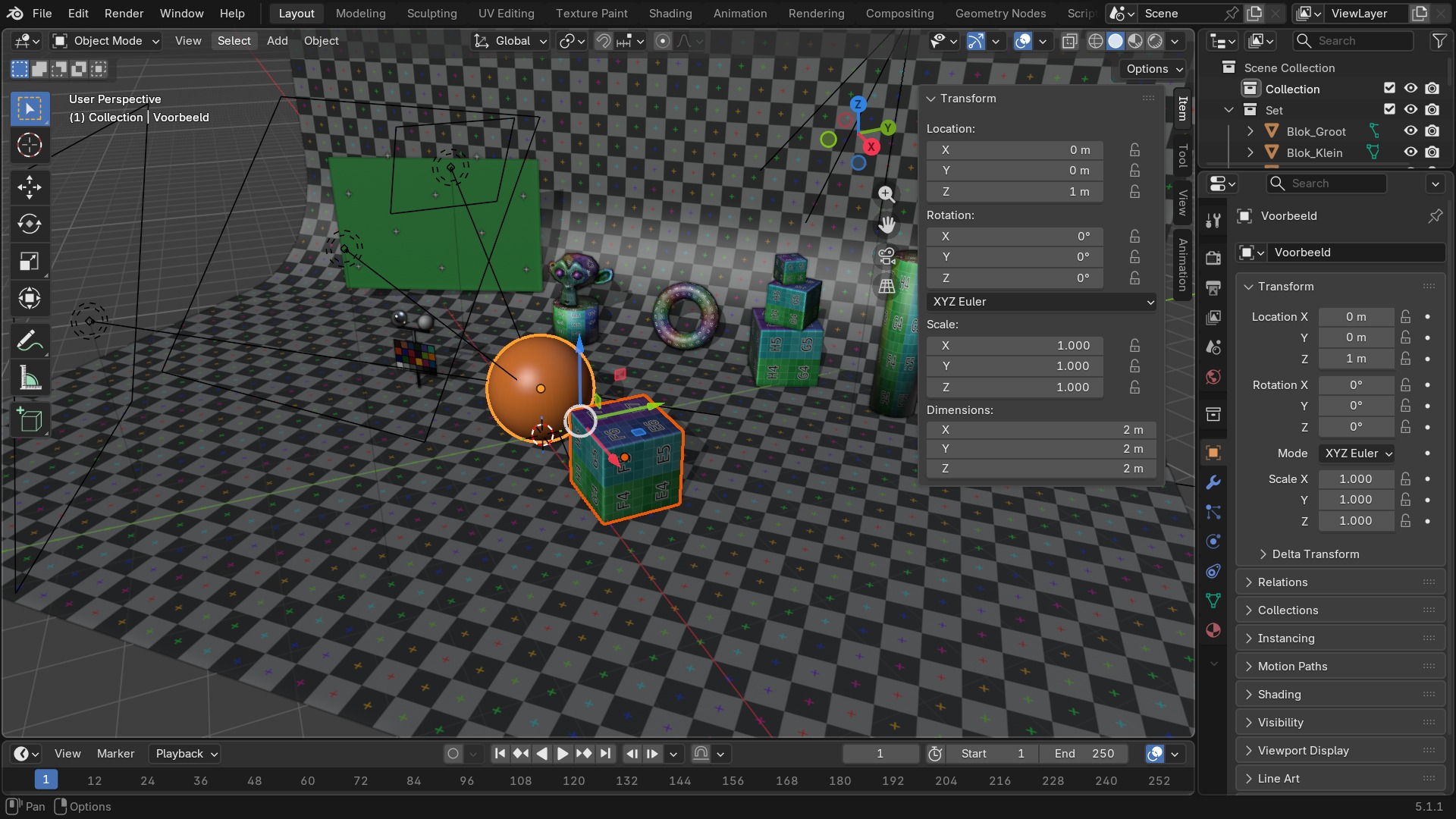Switch to wireframe viewport shading

(1095, 41)
